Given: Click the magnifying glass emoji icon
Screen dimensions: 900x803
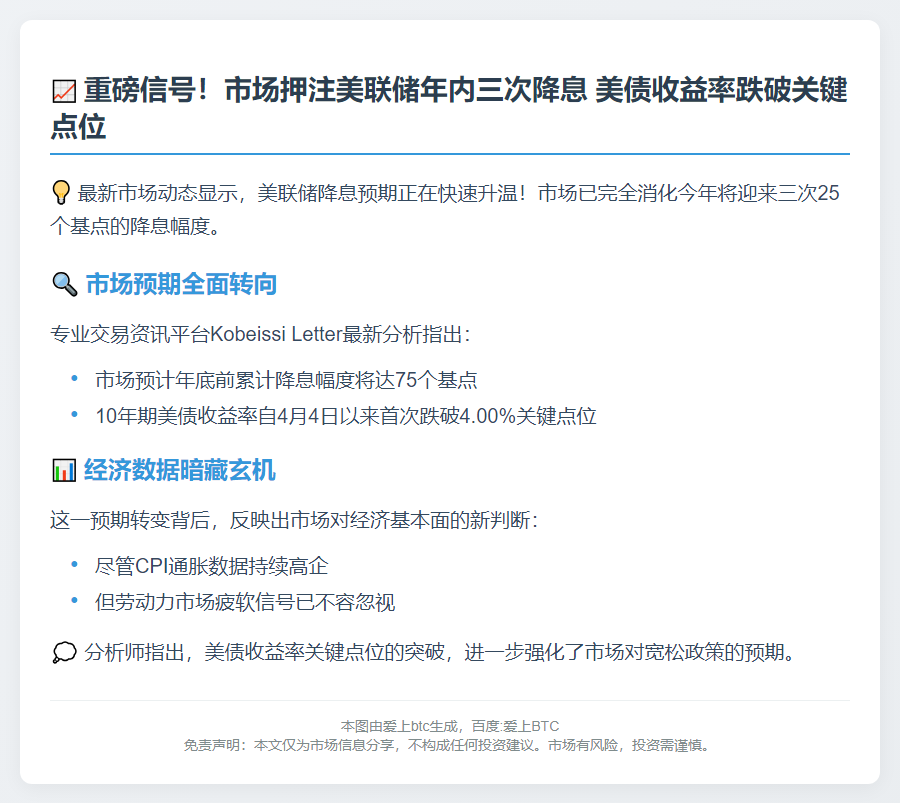Looking at the screenshot, I should [x=64, y=284].
